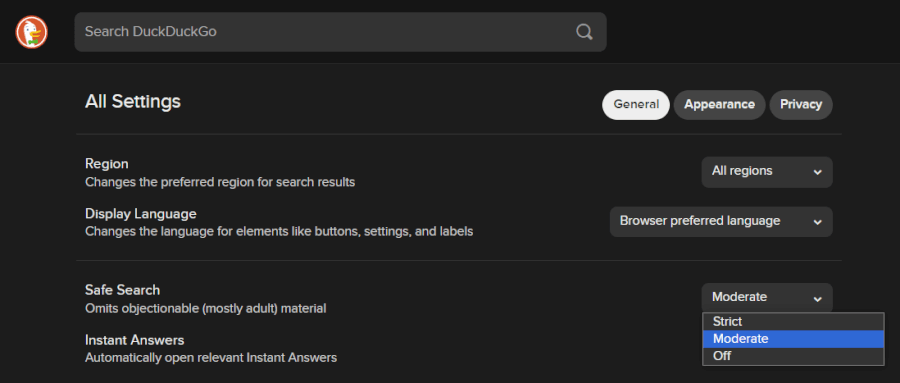The height and width of the screenshot is (383, 900).
Task: Click the All Settings heading
Action: click(x=133, y=102)
